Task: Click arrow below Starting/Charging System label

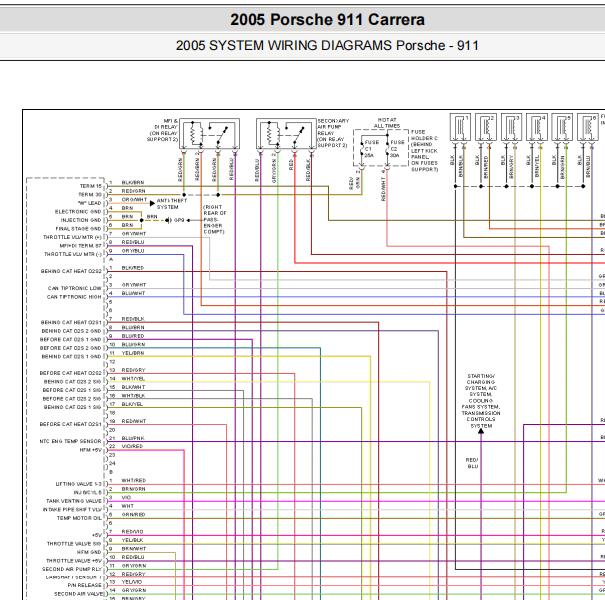Action: click(x=481, y=431)
